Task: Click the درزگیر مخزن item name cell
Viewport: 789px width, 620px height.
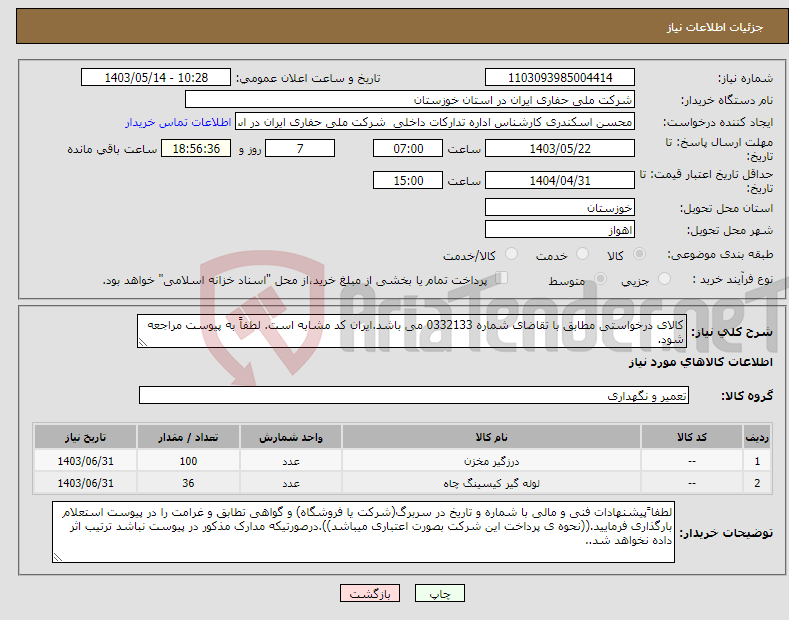Action: click(x=491, y=461)
